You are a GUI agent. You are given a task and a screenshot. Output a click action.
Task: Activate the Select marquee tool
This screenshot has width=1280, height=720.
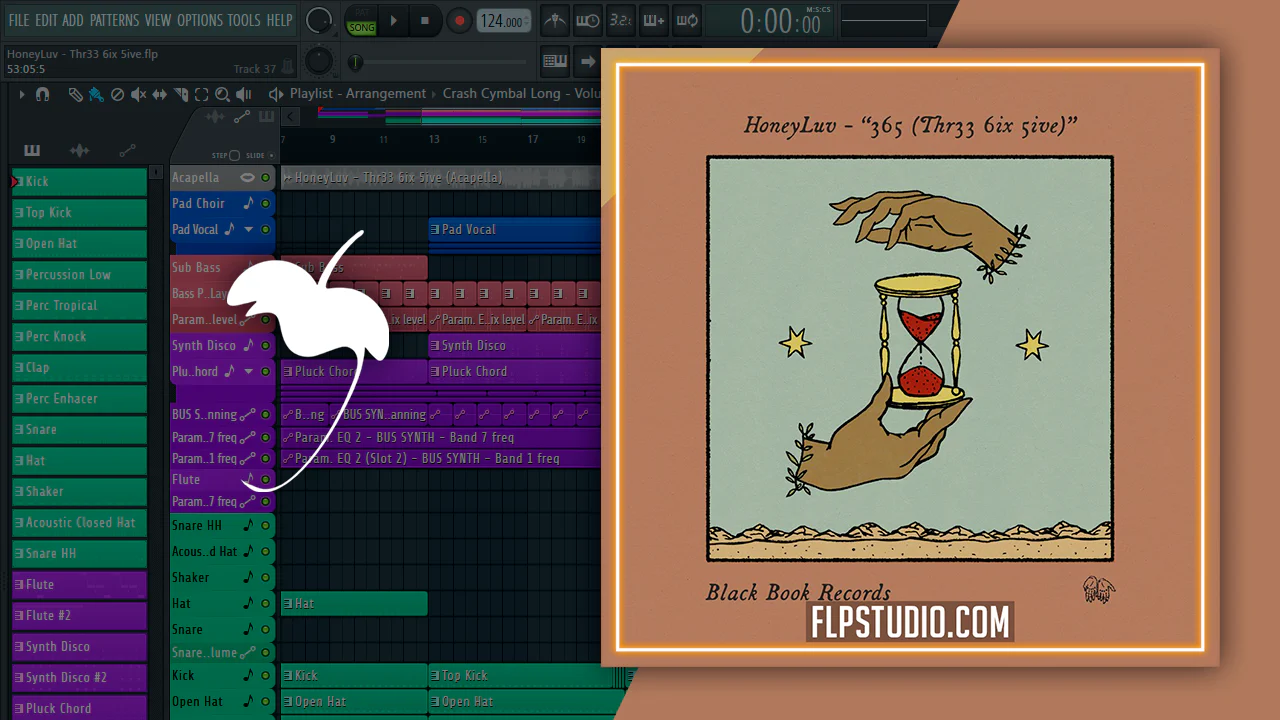point(201,94)
